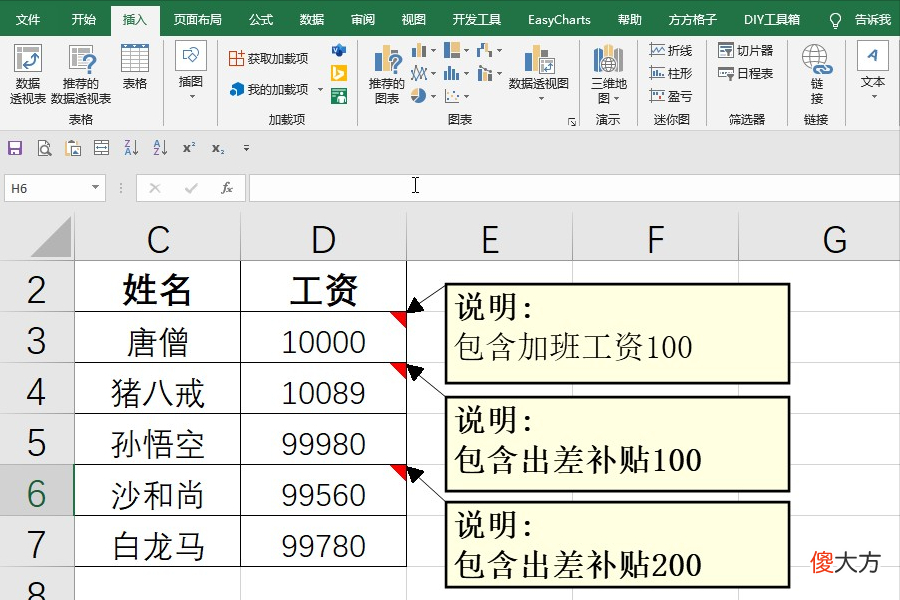Customize quick access toolbar dropdown
Image resolution: width=900 pixels, height=600 pixels.
[x=246, y=148]
